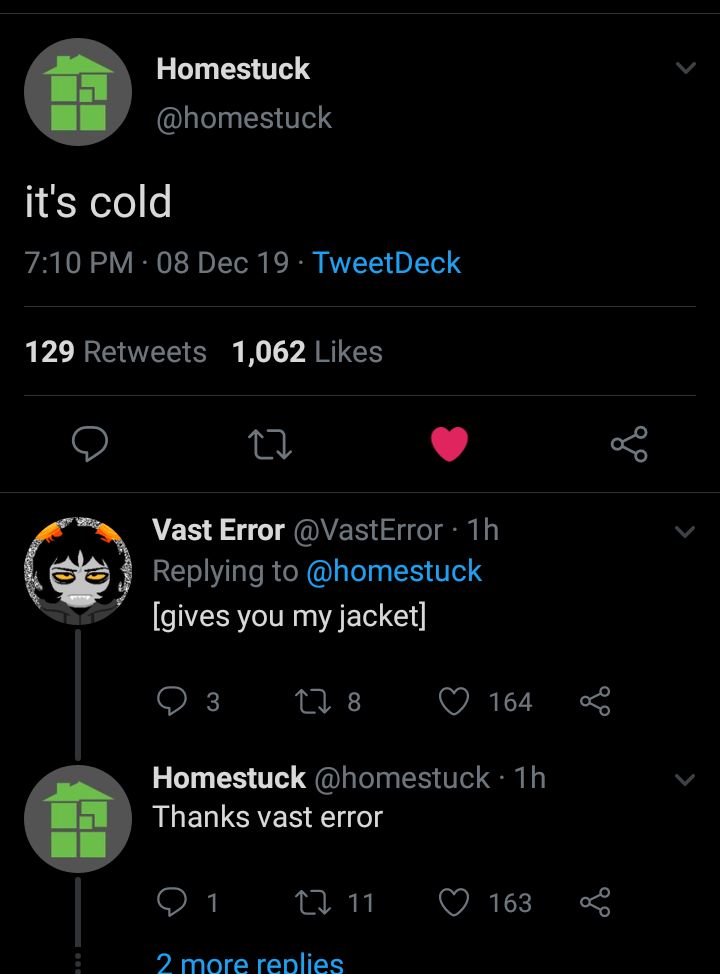Screen dimensions: 720x974
Task: Open options chevron on Vast Error reply
Action: pyautogui.click(x=685, y=531)
